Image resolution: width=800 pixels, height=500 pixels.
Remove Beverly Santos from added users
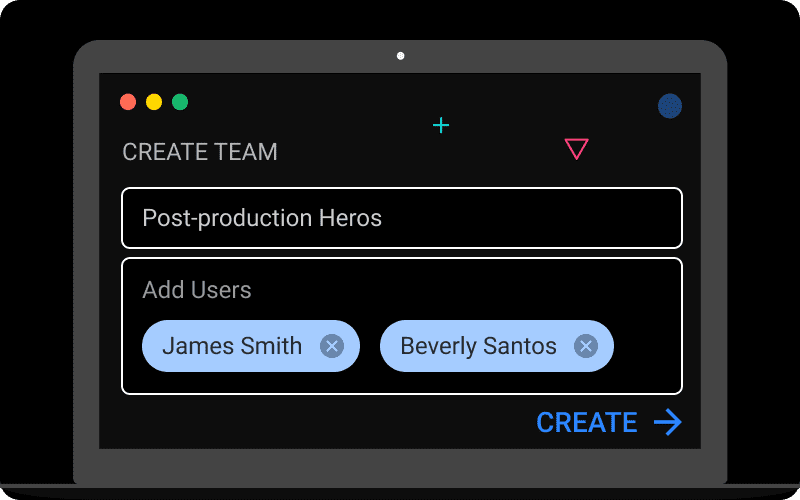586,346
